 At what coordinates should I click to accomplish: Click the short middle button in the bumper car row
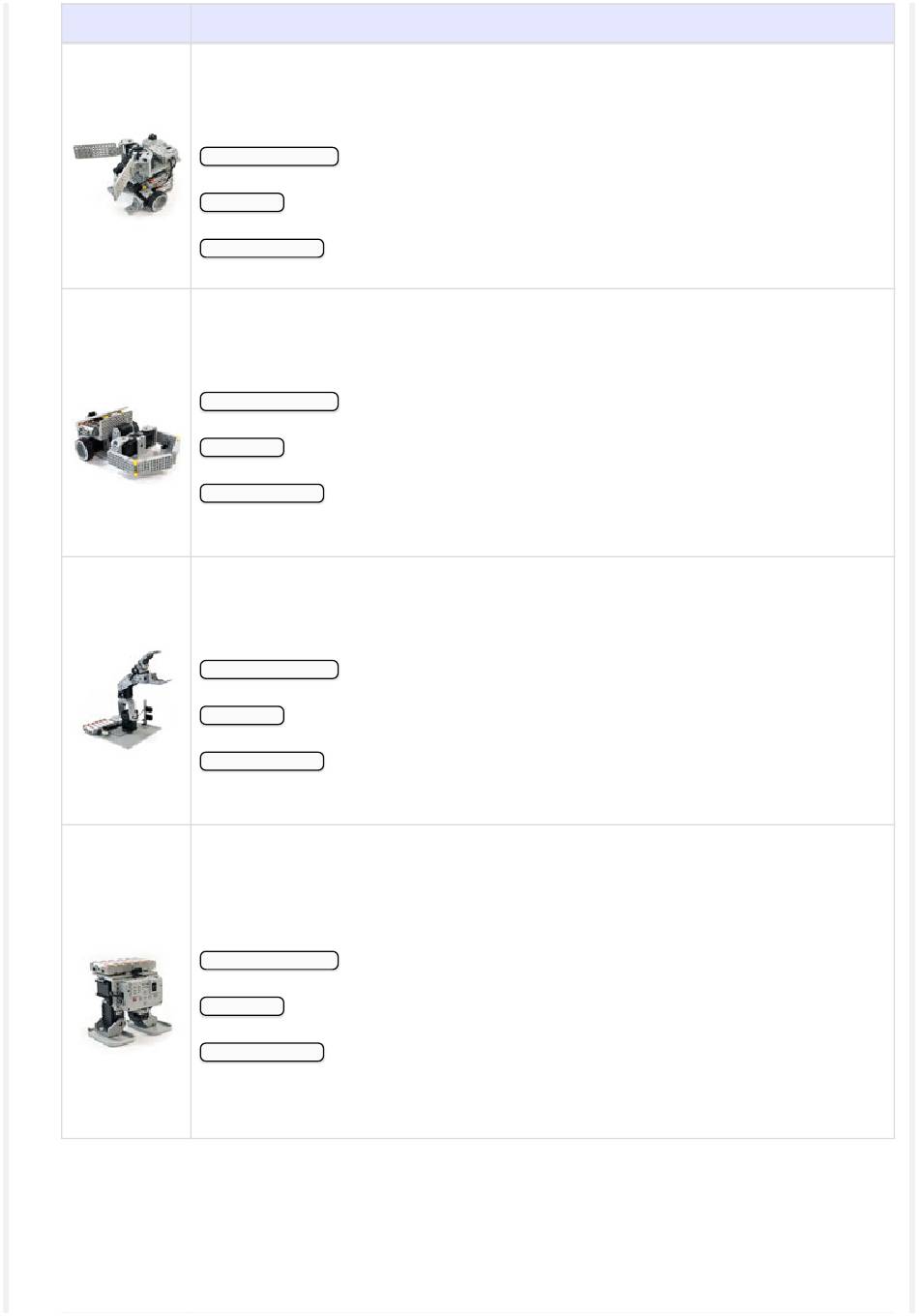[x=242, y=447]
